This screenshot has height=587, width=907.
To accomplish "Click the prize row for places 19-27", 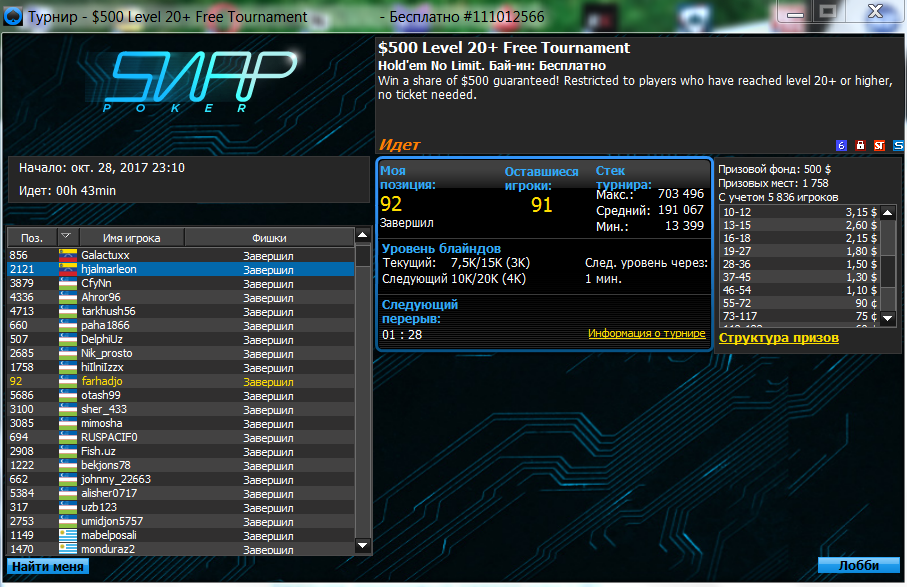I will tap(800, 252).
